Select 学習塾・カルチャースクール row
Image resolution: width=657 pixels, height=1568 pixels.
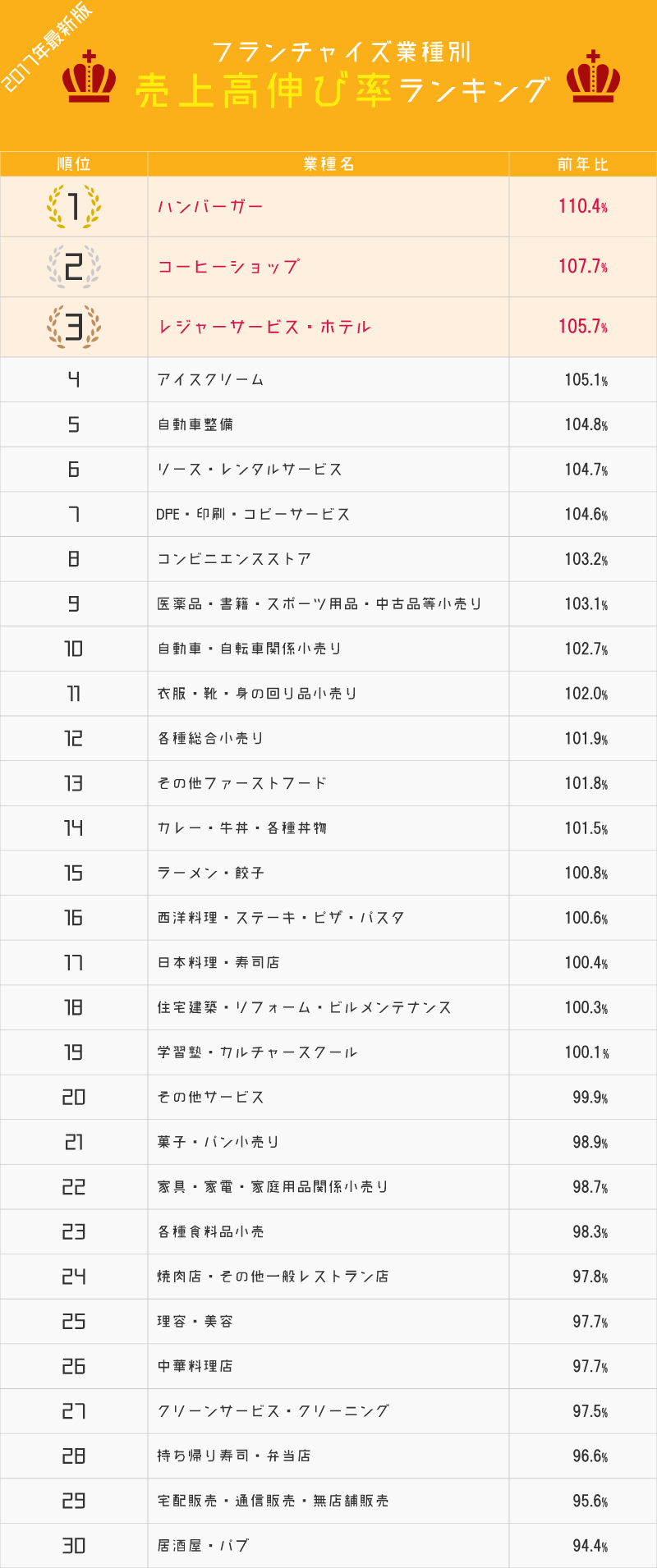coord(328,1052)
